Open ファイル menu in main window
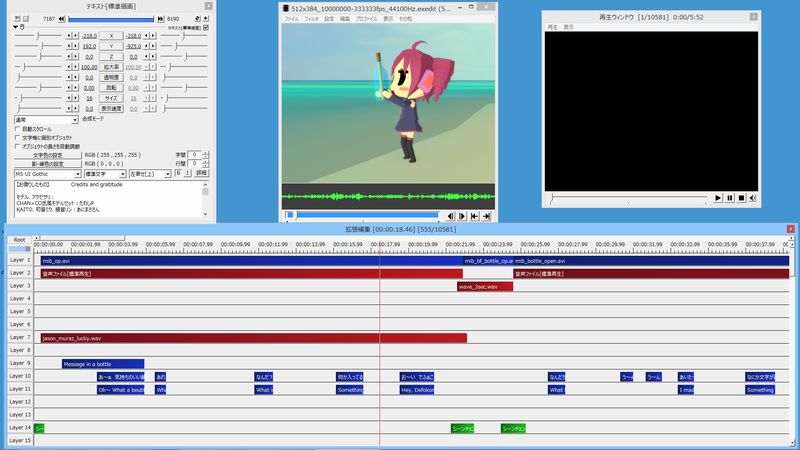800x450 pixels. click(x=291, y=19)
